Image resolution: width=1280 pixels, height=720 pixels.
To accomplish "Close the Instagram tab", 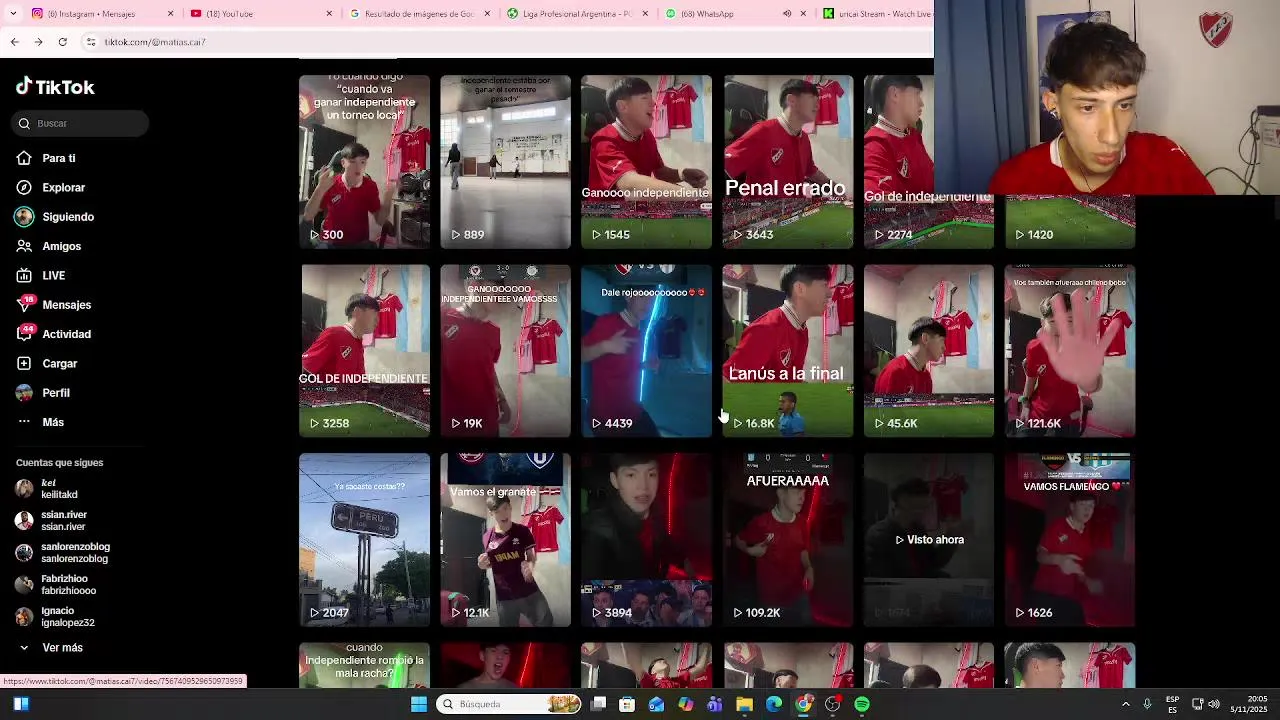I will point(170,14).
